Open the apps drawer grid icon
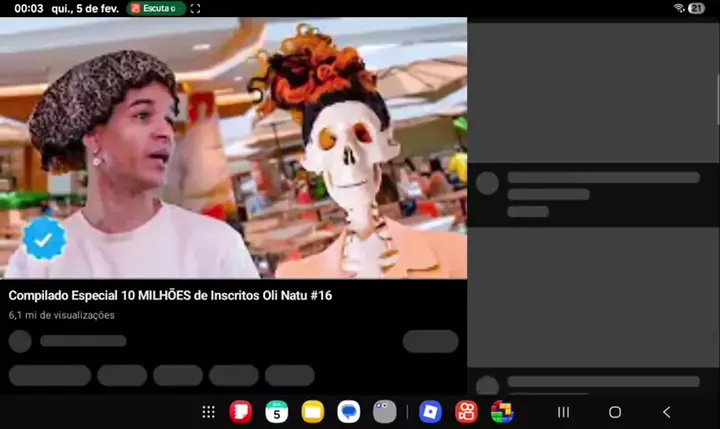The width and height of the screenshot is (720, 429). coord(208,412)
